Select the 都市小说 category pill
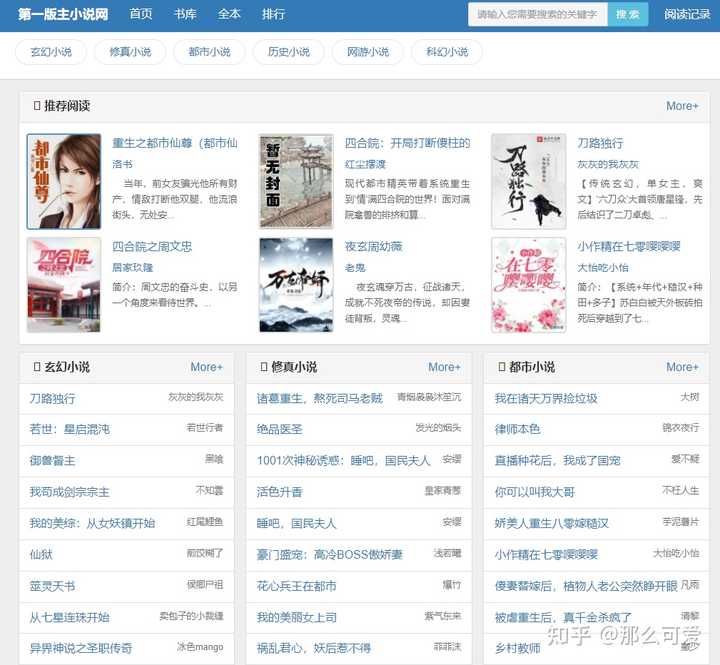 (209, 52)
